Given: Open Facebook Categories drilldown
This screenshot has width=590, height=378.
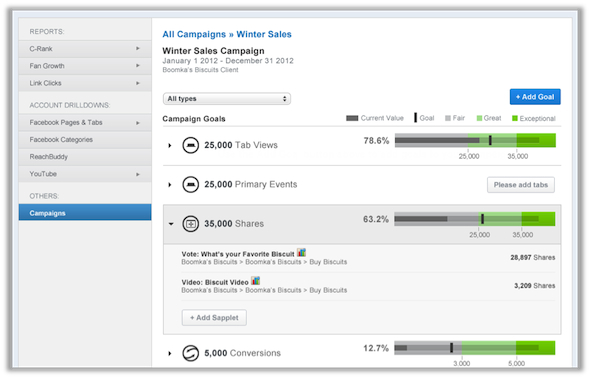Looking at the screenshot, I should click(x=85, y=140).
